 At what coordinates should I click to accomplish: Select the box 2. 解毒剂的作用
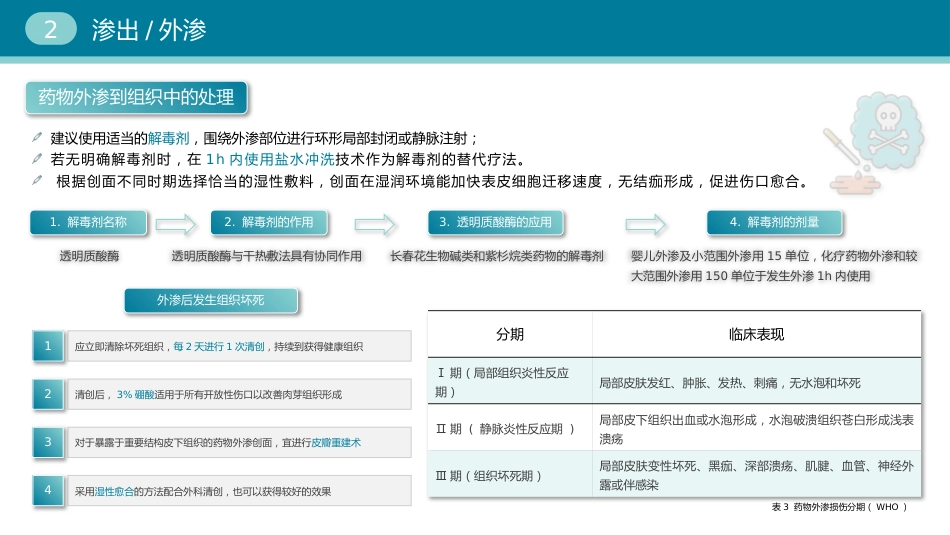coord(269,222)
